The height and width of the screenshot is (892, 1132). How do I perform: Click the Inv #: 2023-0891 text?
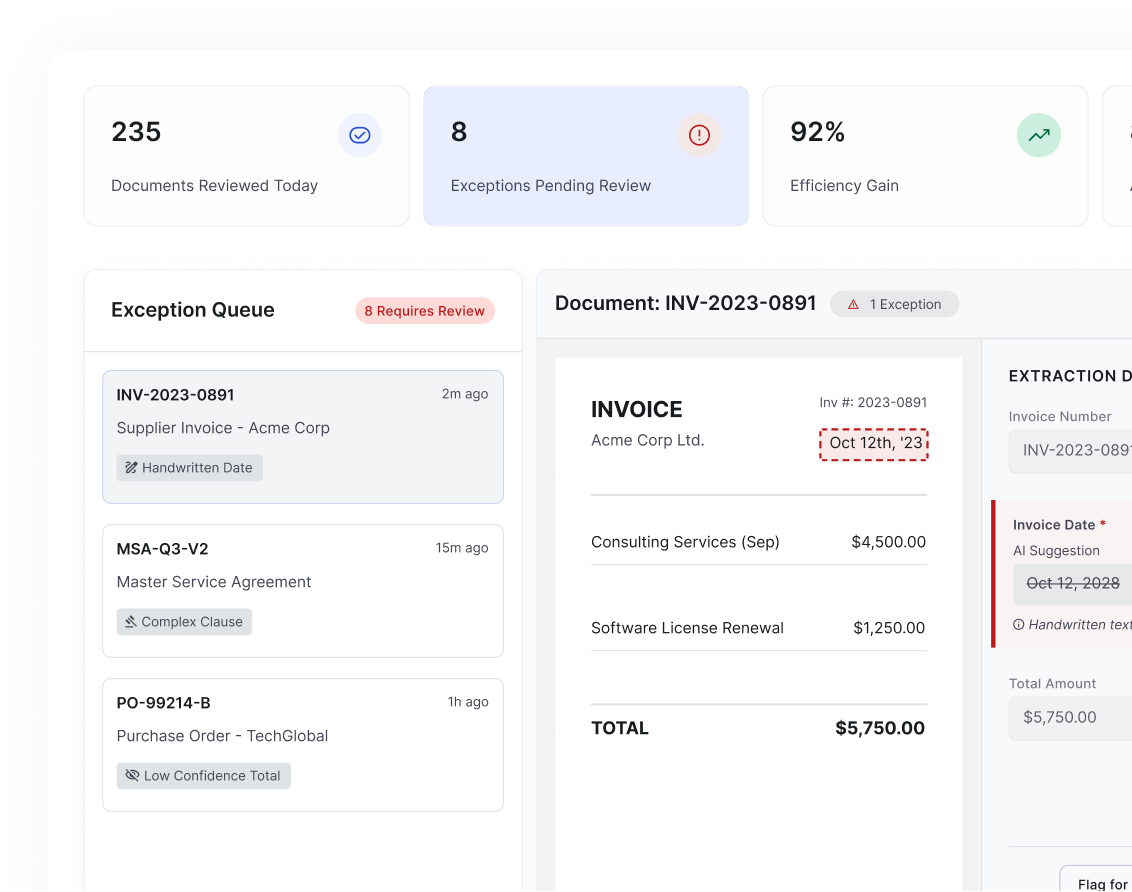pos(873,402)
